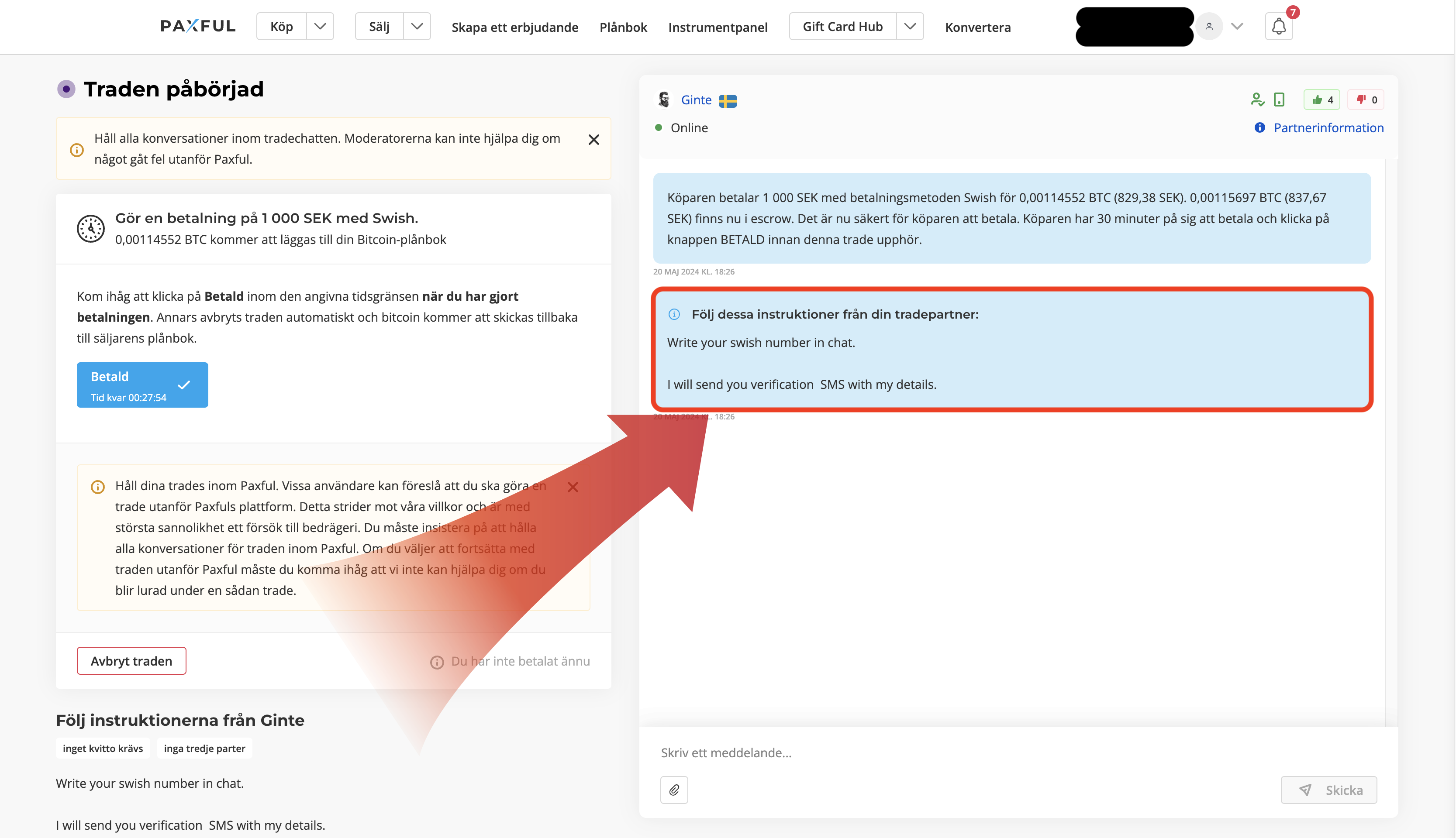Click the thumbs up feedback badge
This screenshot has height=838, width=1456.
click(1322, 100)
